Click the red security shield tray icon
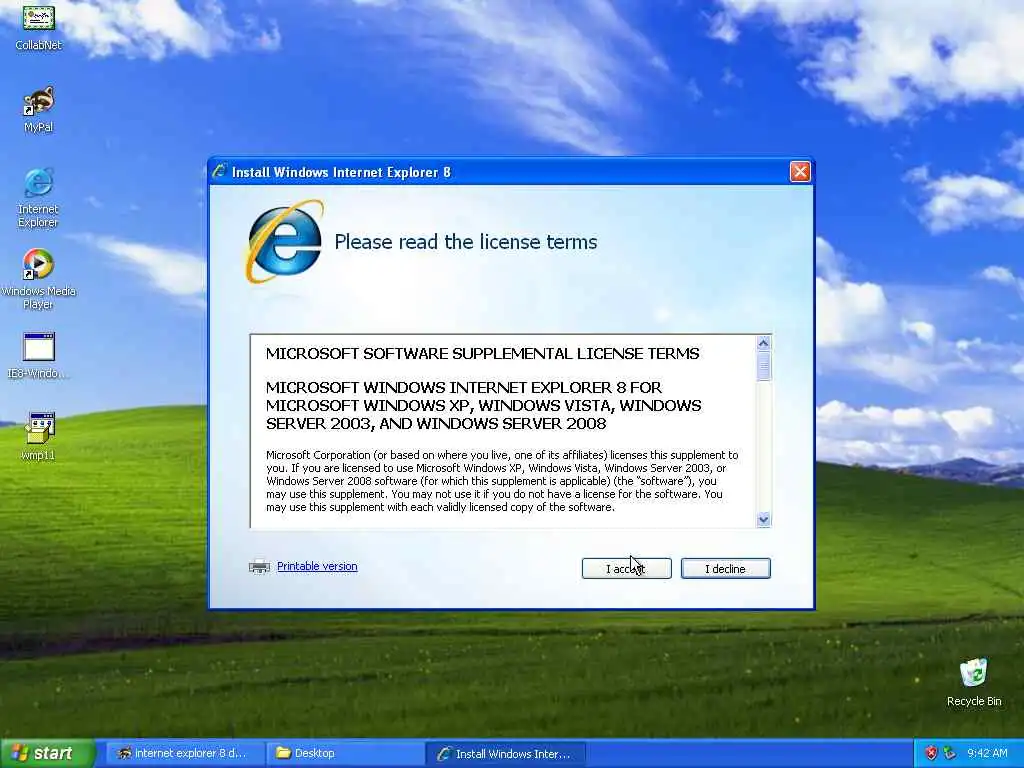The width and height of the screenshot is (1024, 768). (931, 754)
